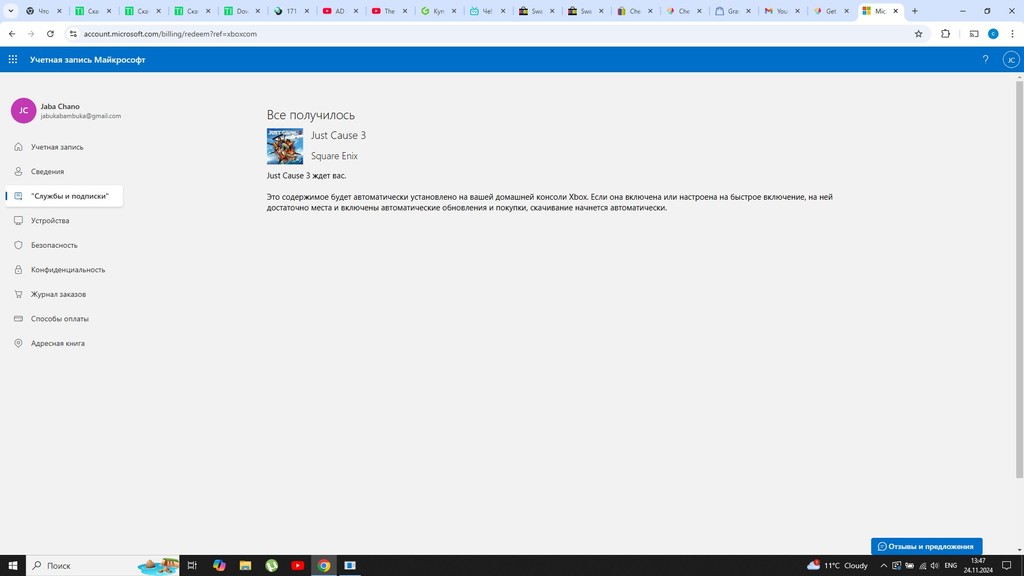Close the active Mic tab
Image resolution: width=1024 pixels, height=576 pixels.
[x=895, y=11]
